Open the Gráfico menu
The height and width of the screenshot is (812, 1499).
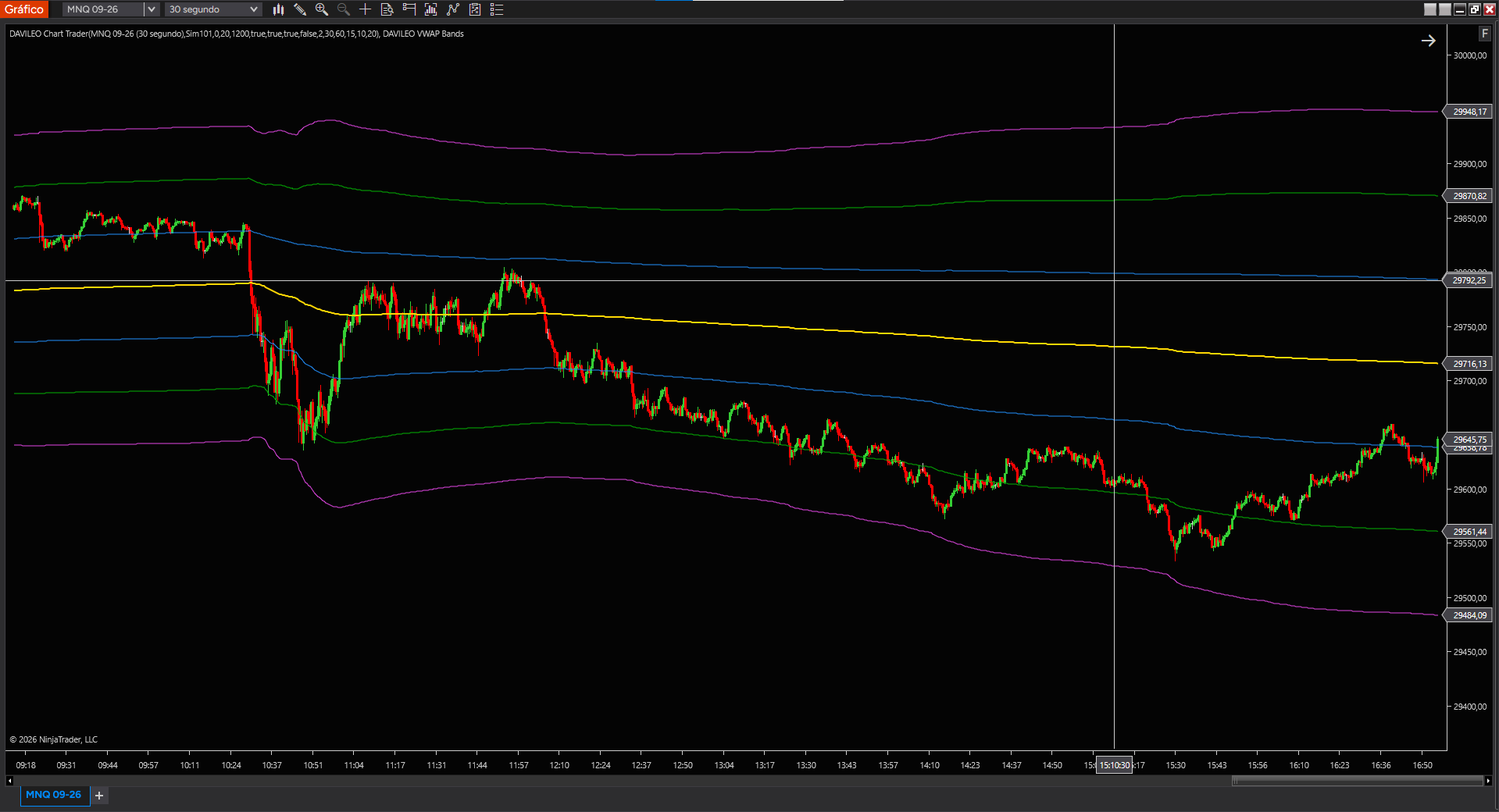point(24,9)
